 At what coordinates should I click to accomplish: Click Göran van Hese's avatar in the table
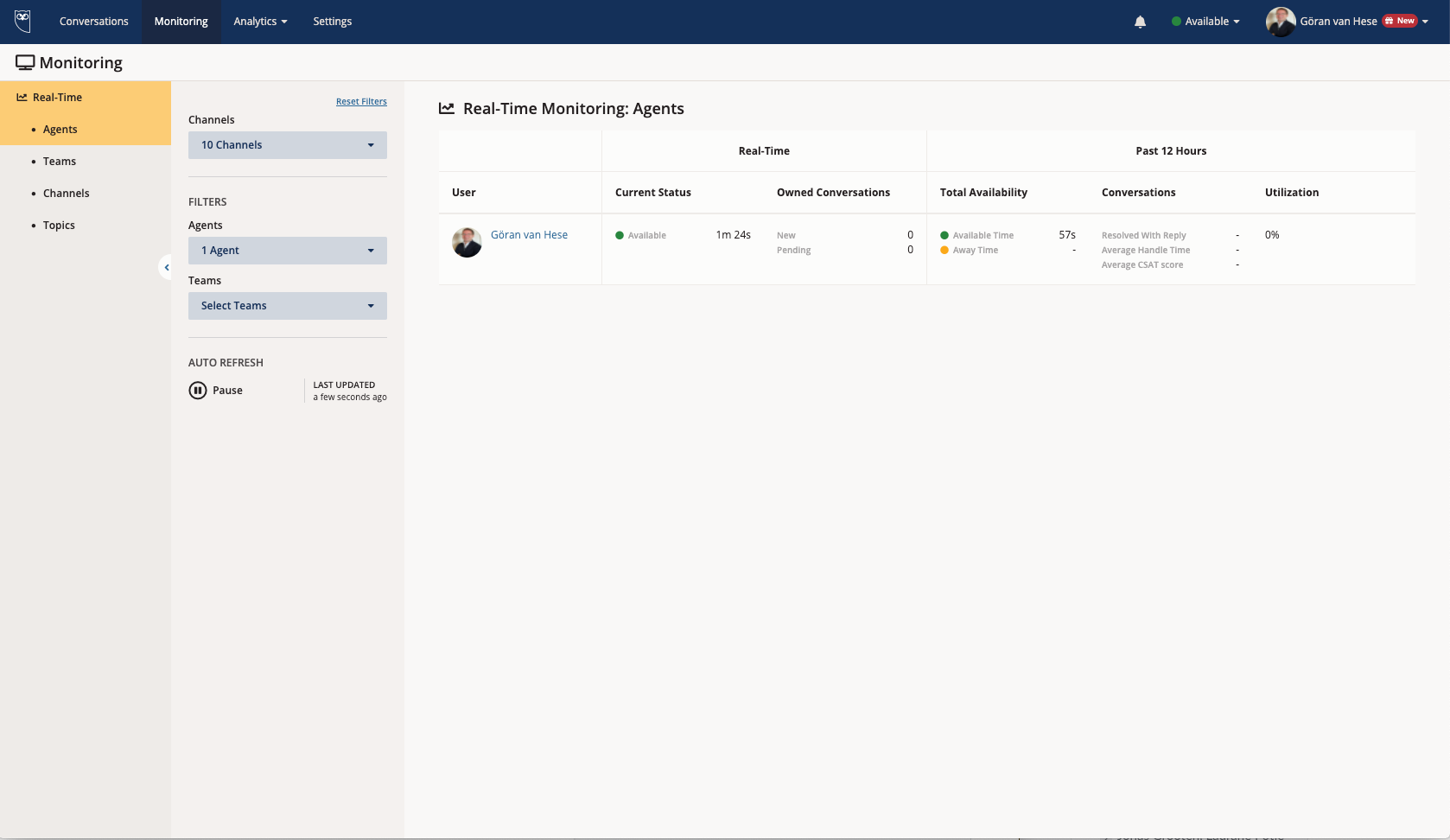pyautogui.click(x=467, y=243)
